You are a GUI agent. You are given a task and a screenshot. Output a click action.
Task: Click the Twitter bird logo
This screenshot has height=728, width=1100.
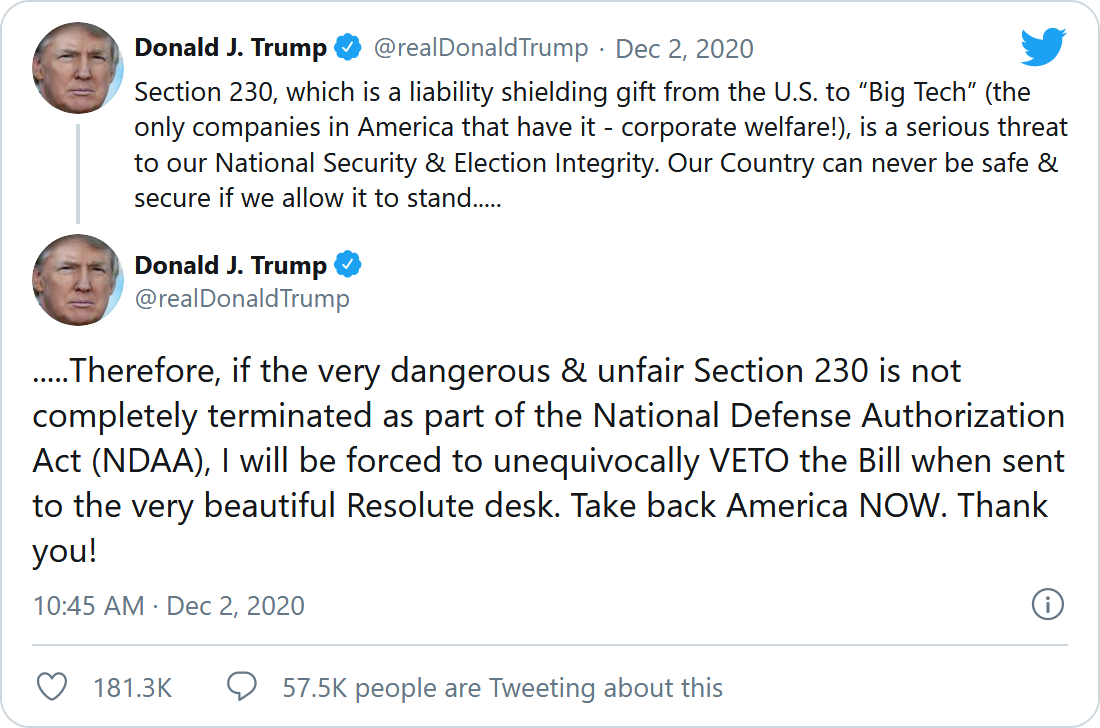(x=1044, y=47)
